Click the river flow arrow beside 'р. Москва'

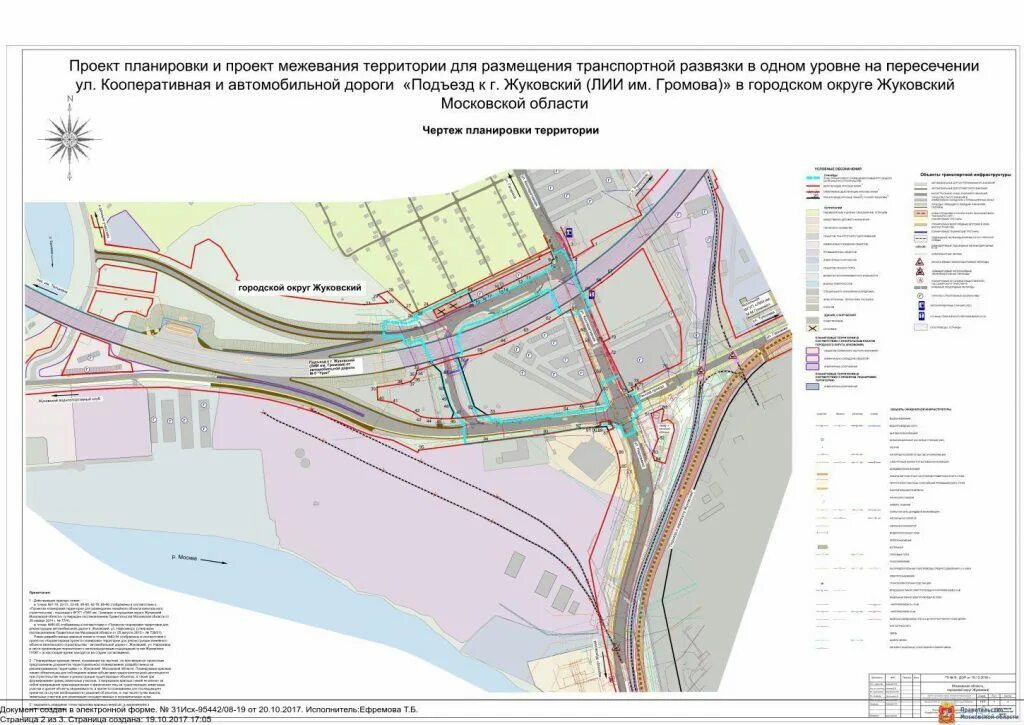[x=214, y=561]
